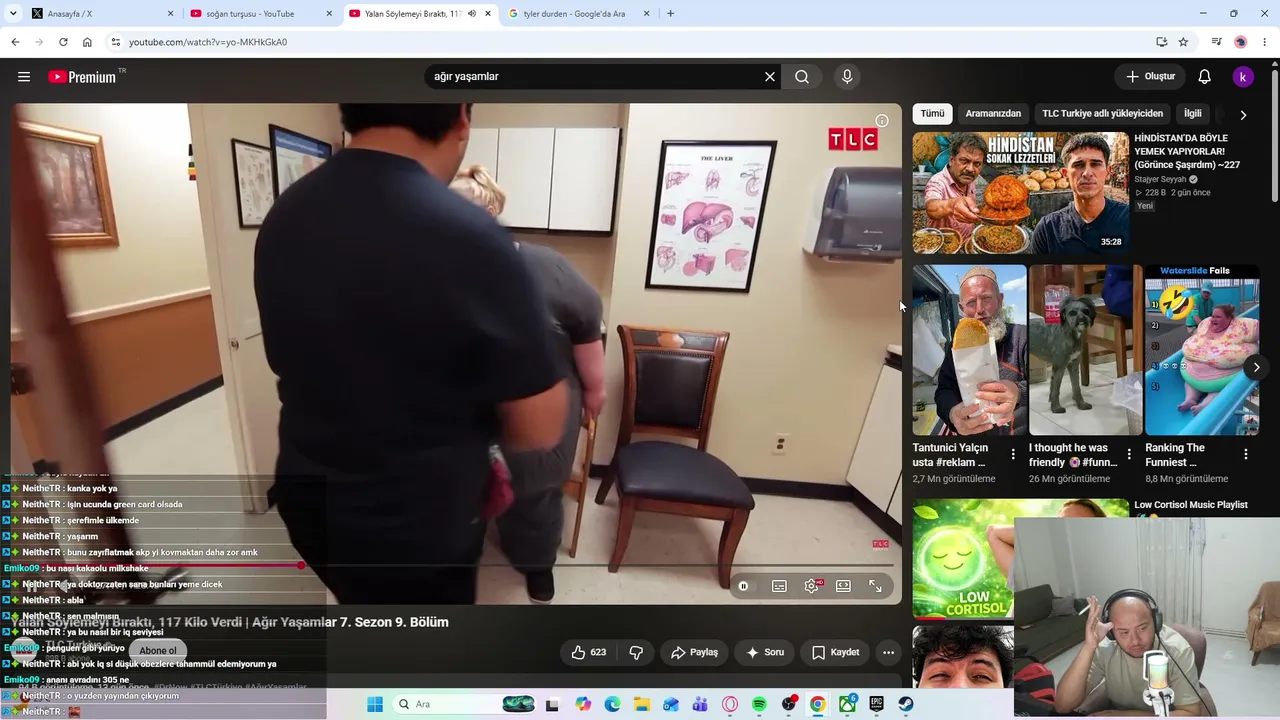
Task: Seek using the video progress bar
Action: pos(452,566)
